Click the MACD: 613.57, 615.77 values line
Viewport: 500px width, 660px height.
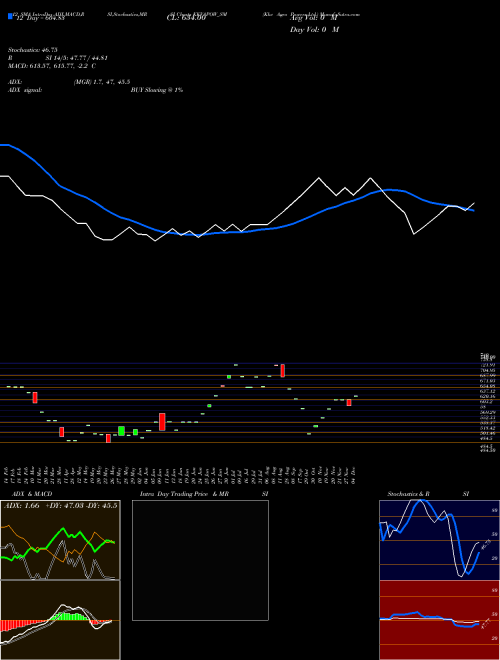coord(52,66)
